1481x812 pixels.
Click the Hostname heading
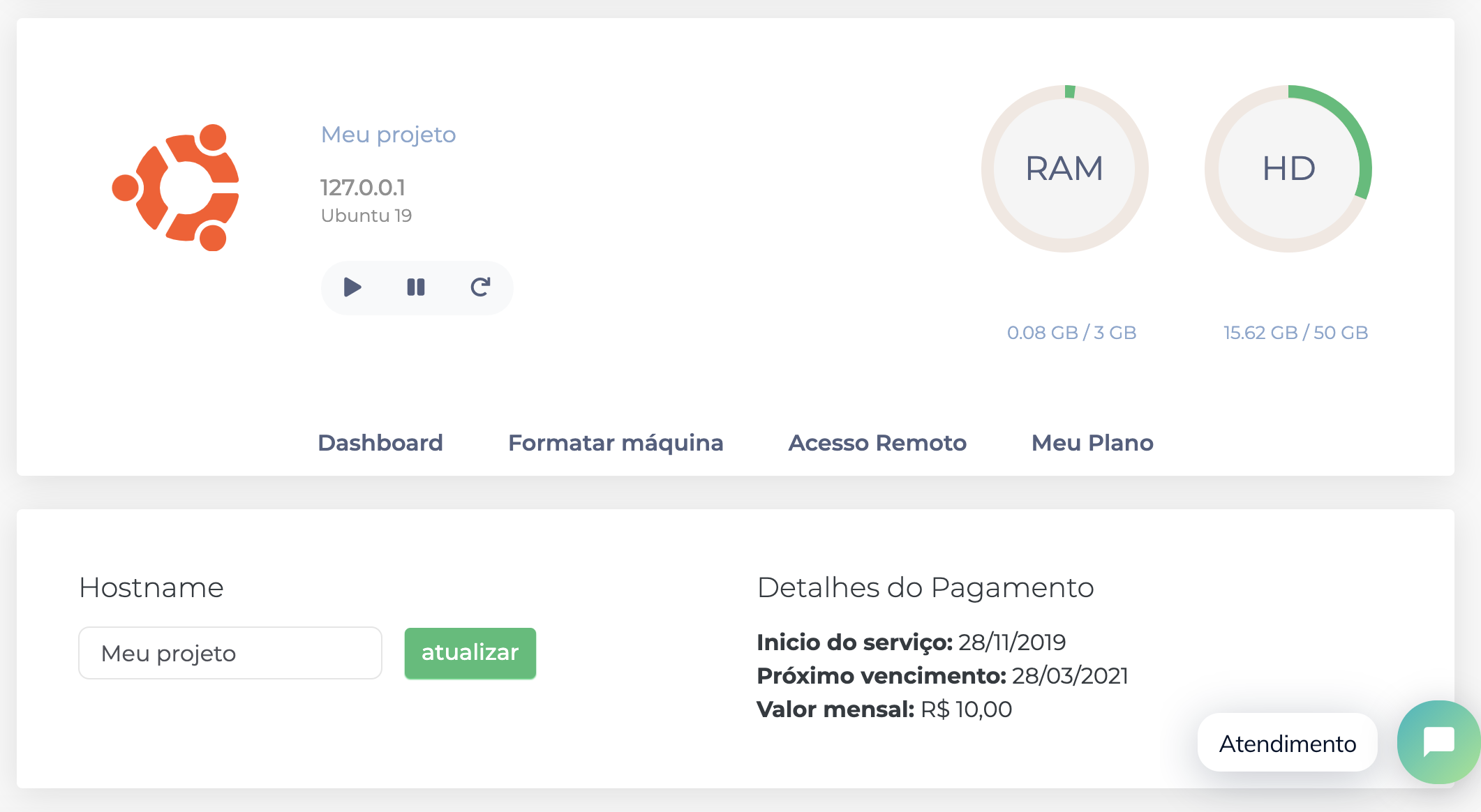(x=151, y=588)
